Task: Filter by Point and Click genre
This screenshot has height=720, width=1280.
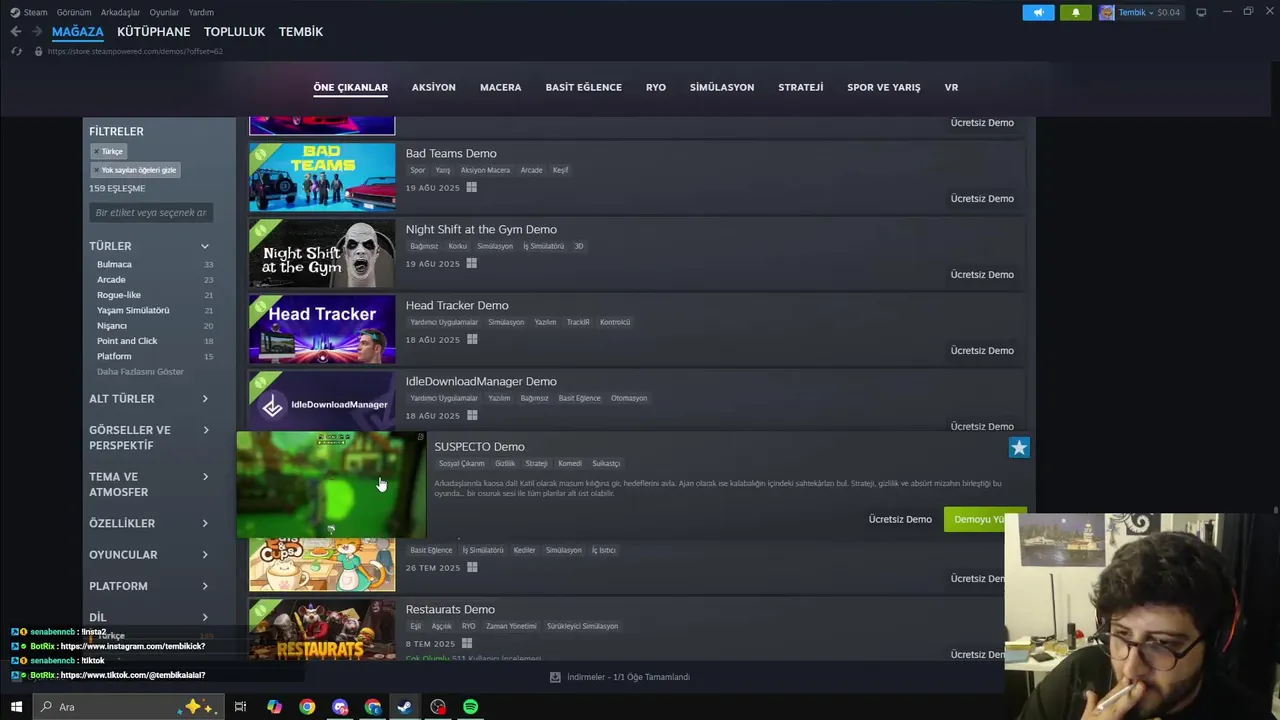Action: tap(127, 341)
